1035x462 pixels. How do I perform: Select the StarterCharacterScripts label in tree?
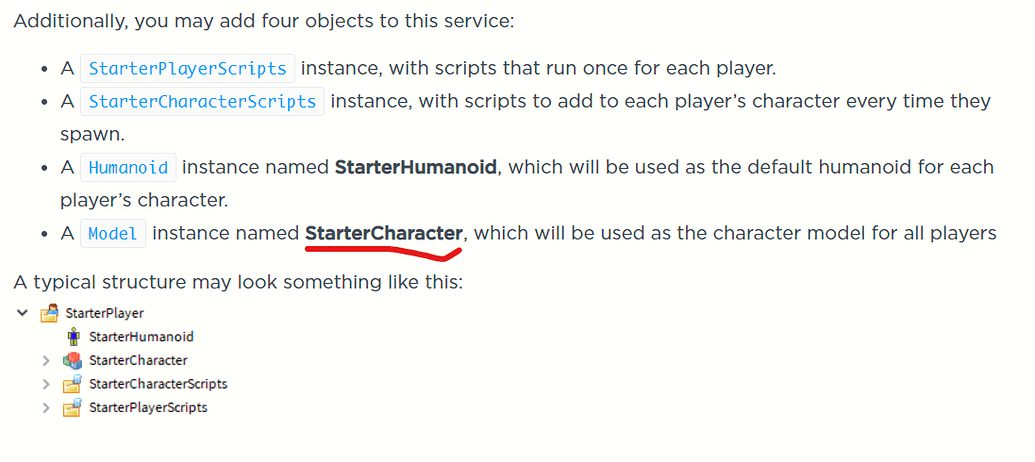coord(158,384)
